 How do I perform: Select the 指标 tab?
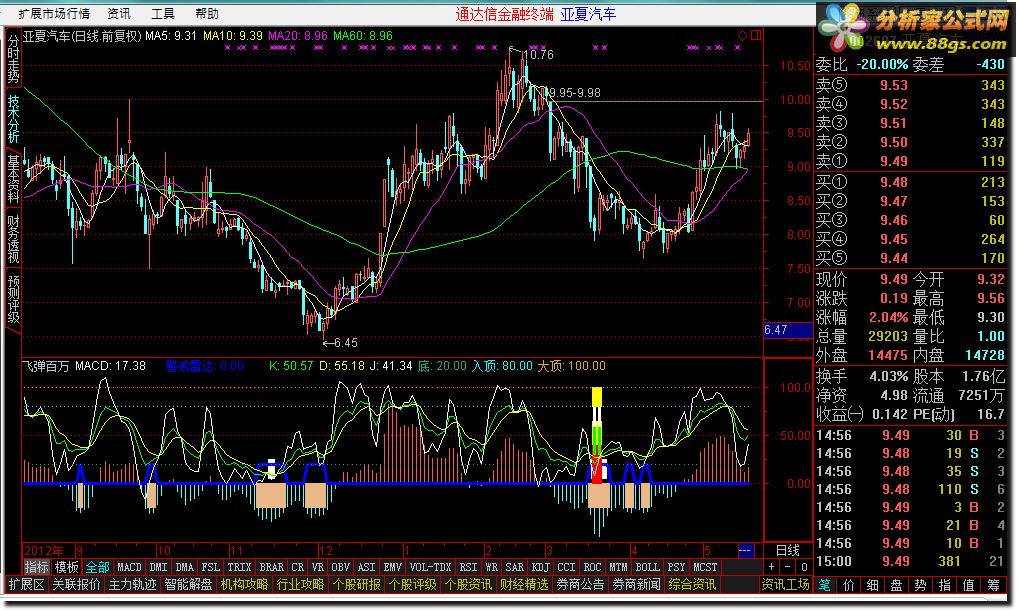point(36,567)
